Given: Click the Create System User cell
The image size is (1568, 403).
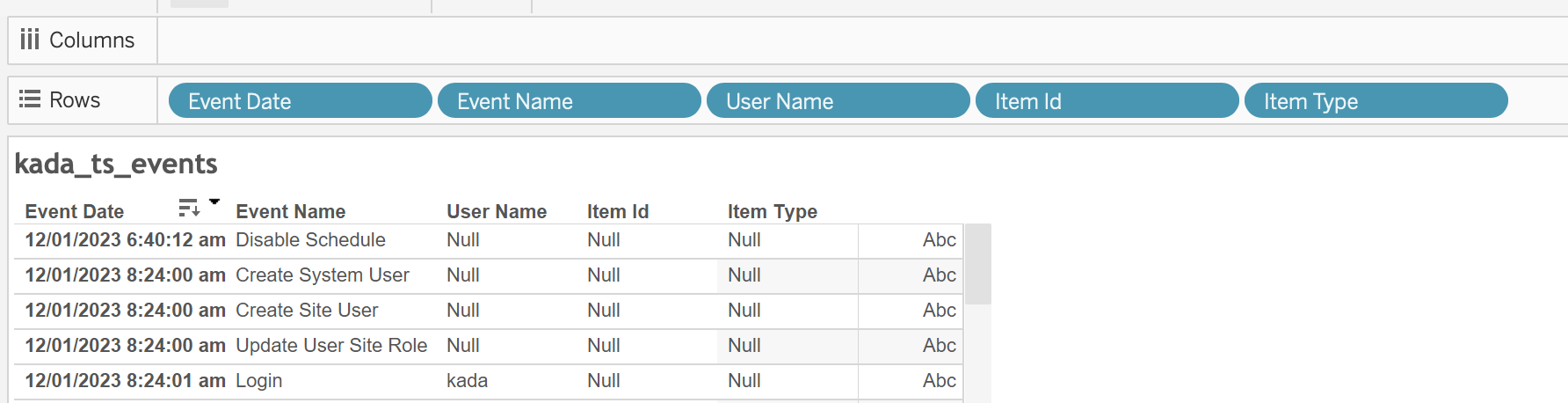Looking at the screenshot, I should [x=322, y=275].
